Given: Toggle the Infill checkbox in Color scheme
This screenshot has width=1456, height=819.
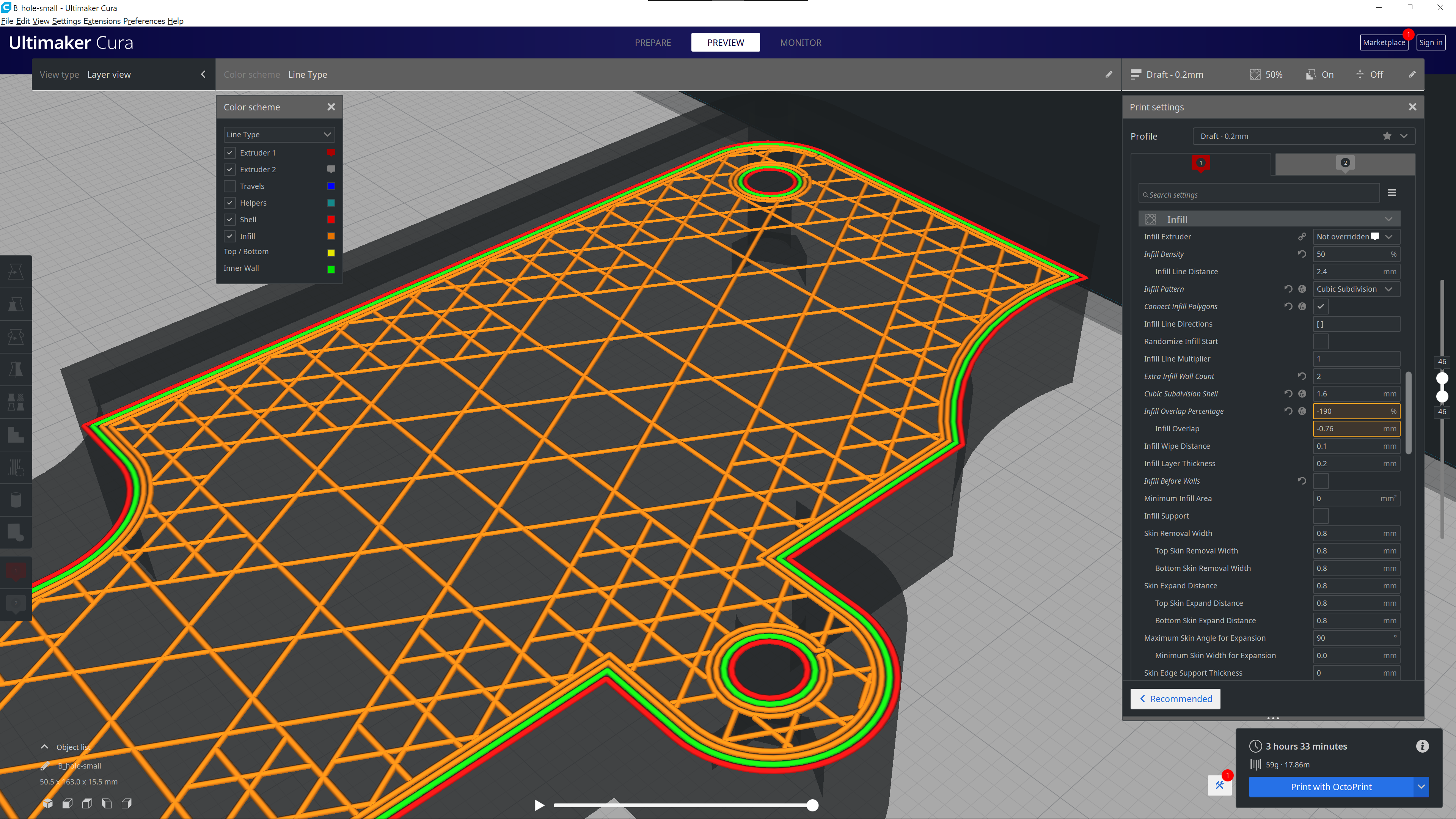Looking at the screenshot, I should click(230, 236).
